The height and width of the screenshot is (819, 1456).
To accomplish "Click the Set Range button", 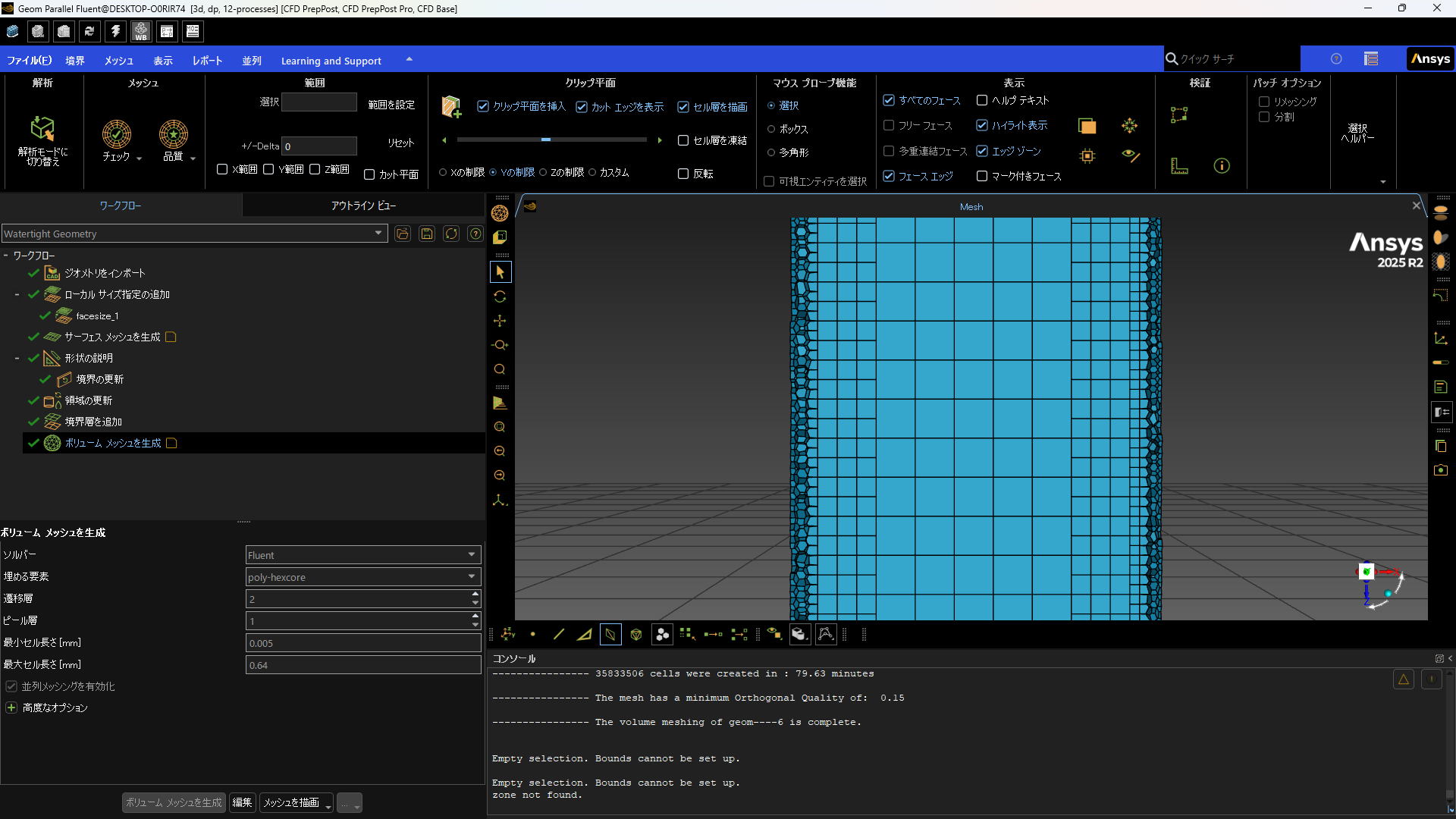I will 391,105.
